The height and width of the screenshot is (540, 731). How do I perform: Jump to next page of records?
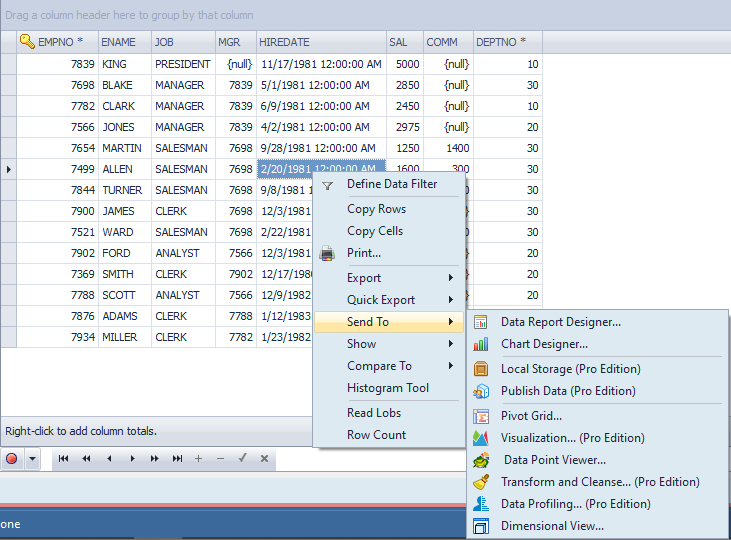155,459
